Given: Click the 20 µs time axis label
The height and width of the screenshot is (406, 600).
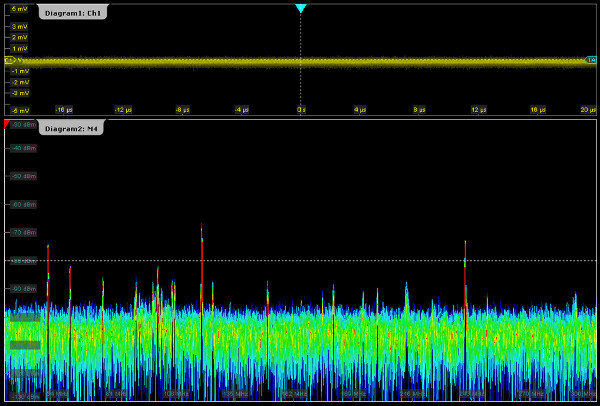Looking at the screenshot, I should [588, 110].
